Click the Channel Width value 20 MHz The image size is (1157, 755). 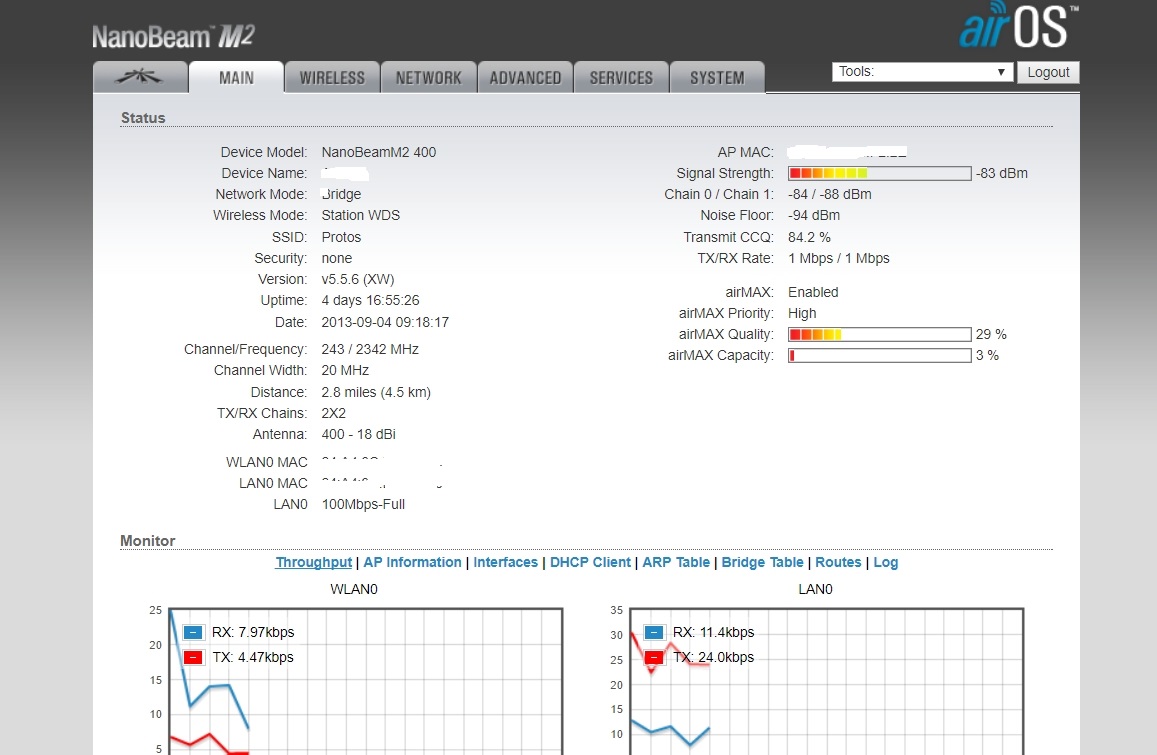[x=345, y=370]
